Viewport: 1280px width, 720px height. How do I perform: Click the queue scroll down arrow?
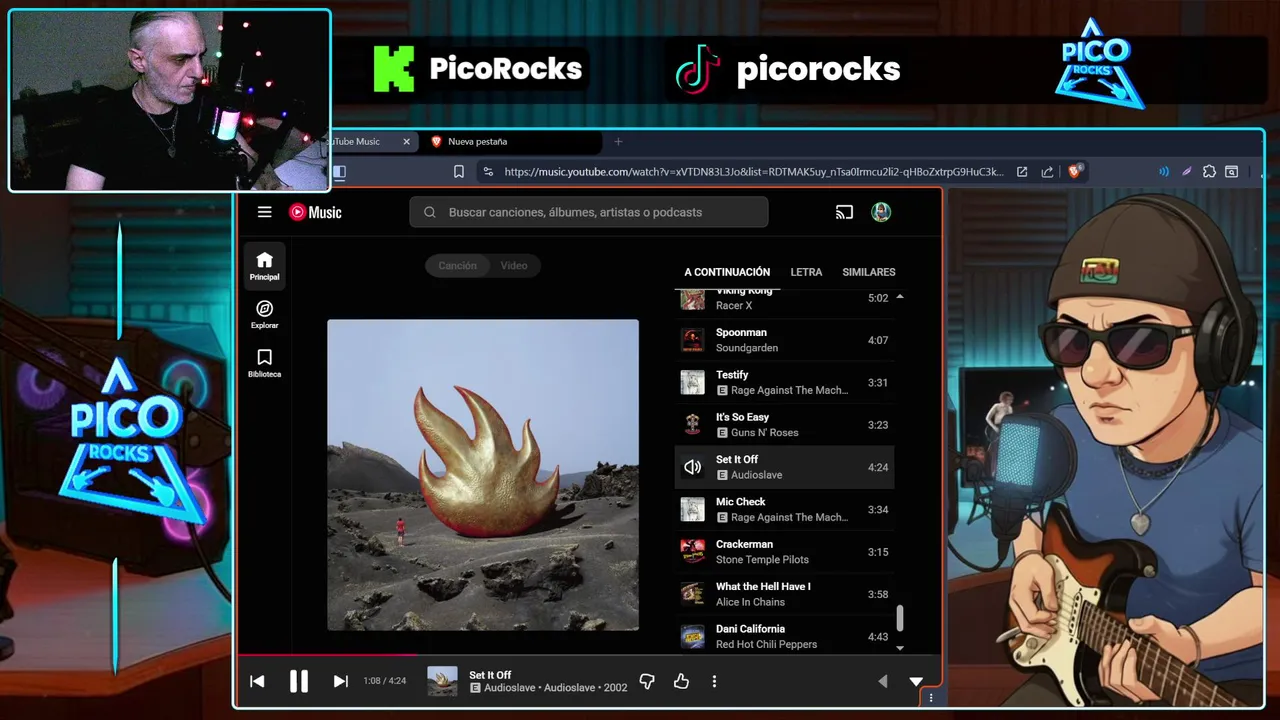tap(899, 648)
